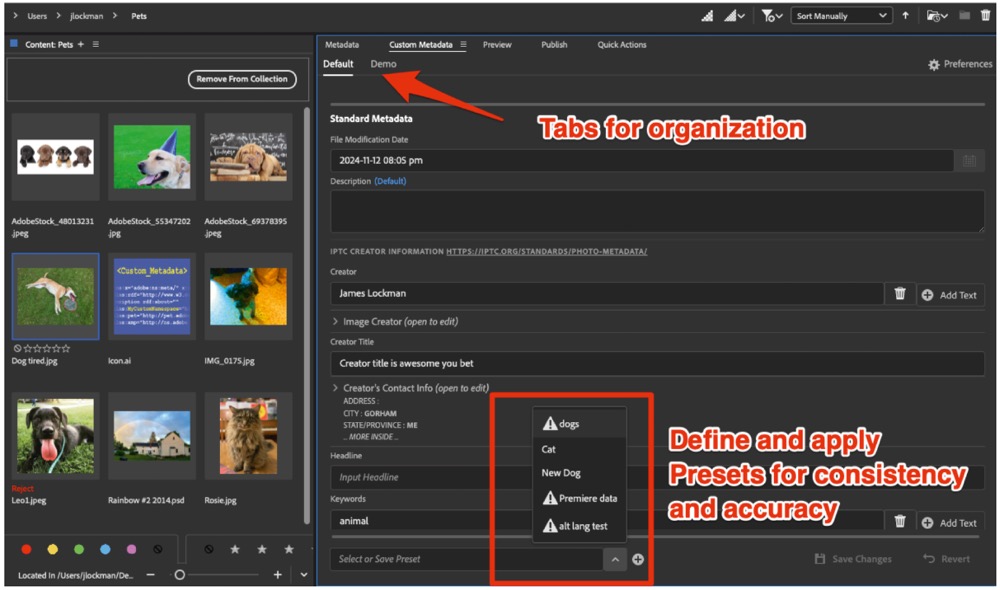The image size is (1000, 590).
Task: Open Preferences via the gear icon
Action: tap(934, 64)
